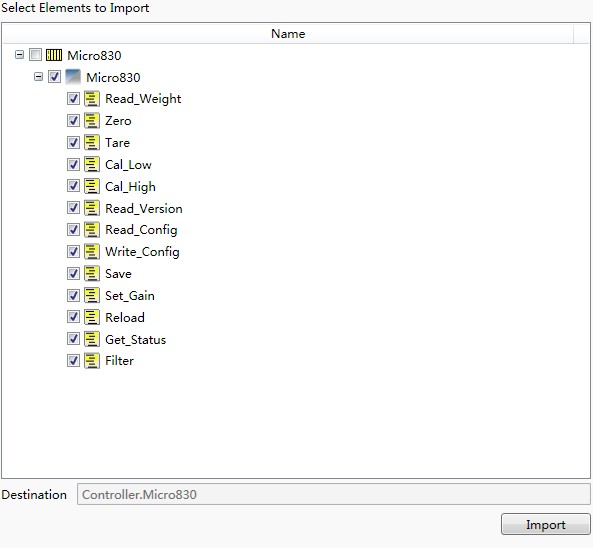Click the program icon next to Write_Config
The width and height of the screenshot is (593, 548).
click(x=92, y=251)
